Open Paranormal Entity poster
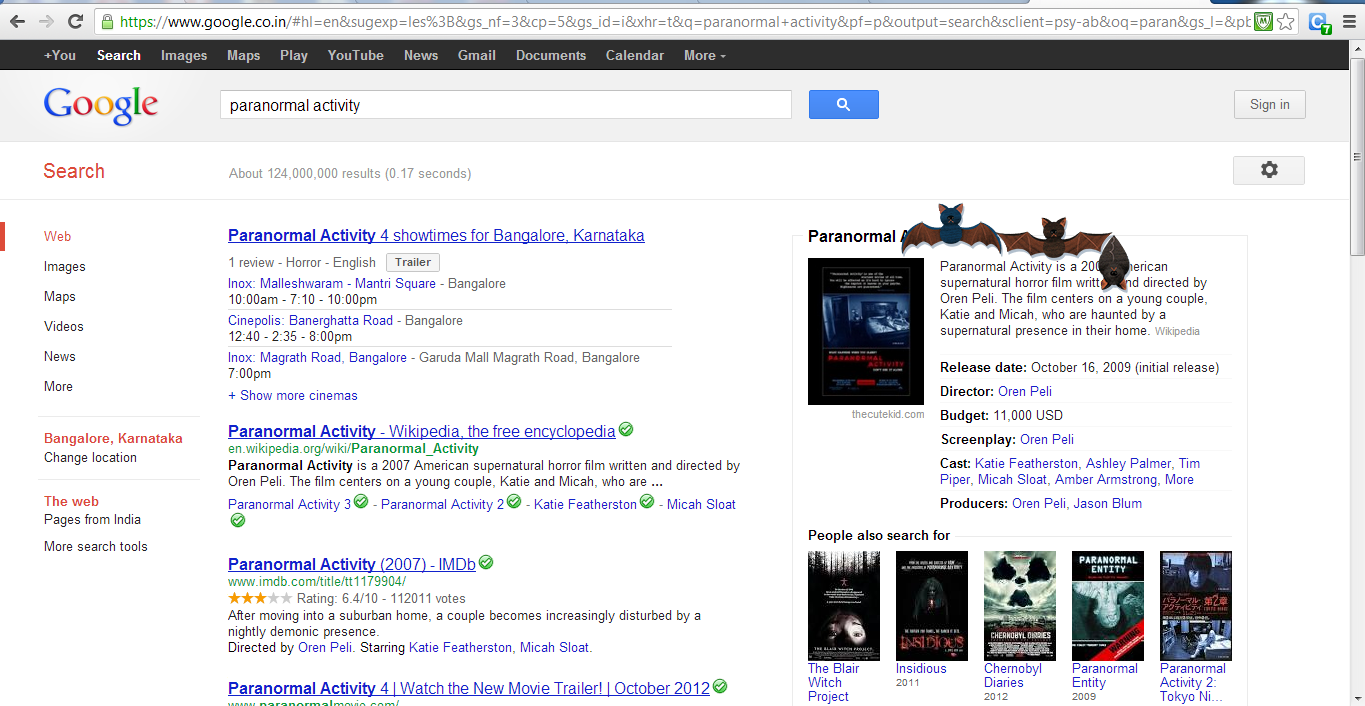The width and height of the screenshot is (1365, 706). click(x=1108, y=606)
